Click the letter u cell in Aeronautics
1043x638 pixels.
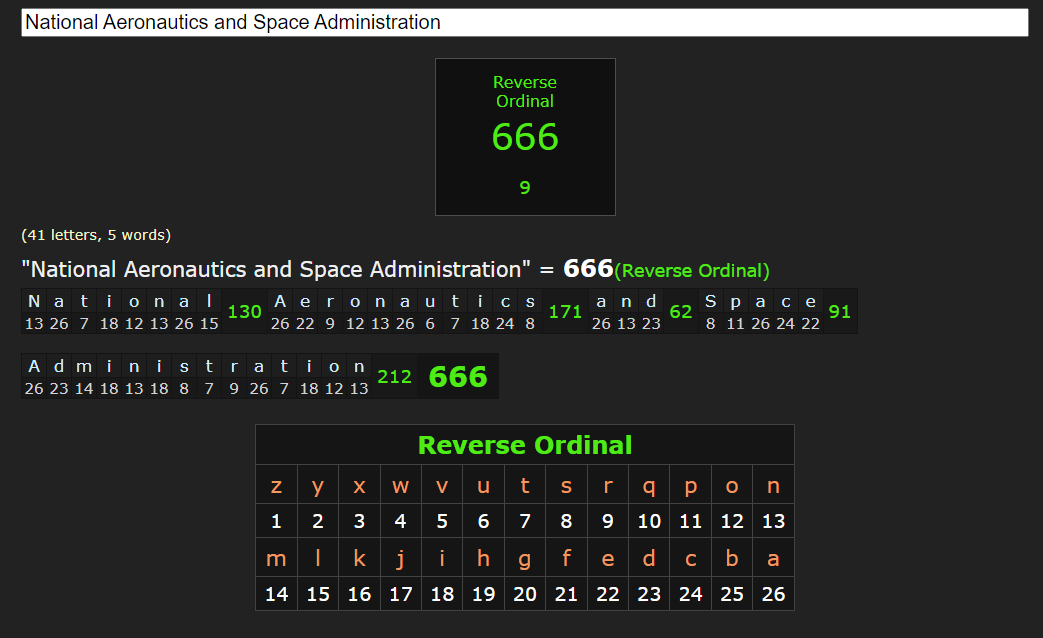point(430,301)
